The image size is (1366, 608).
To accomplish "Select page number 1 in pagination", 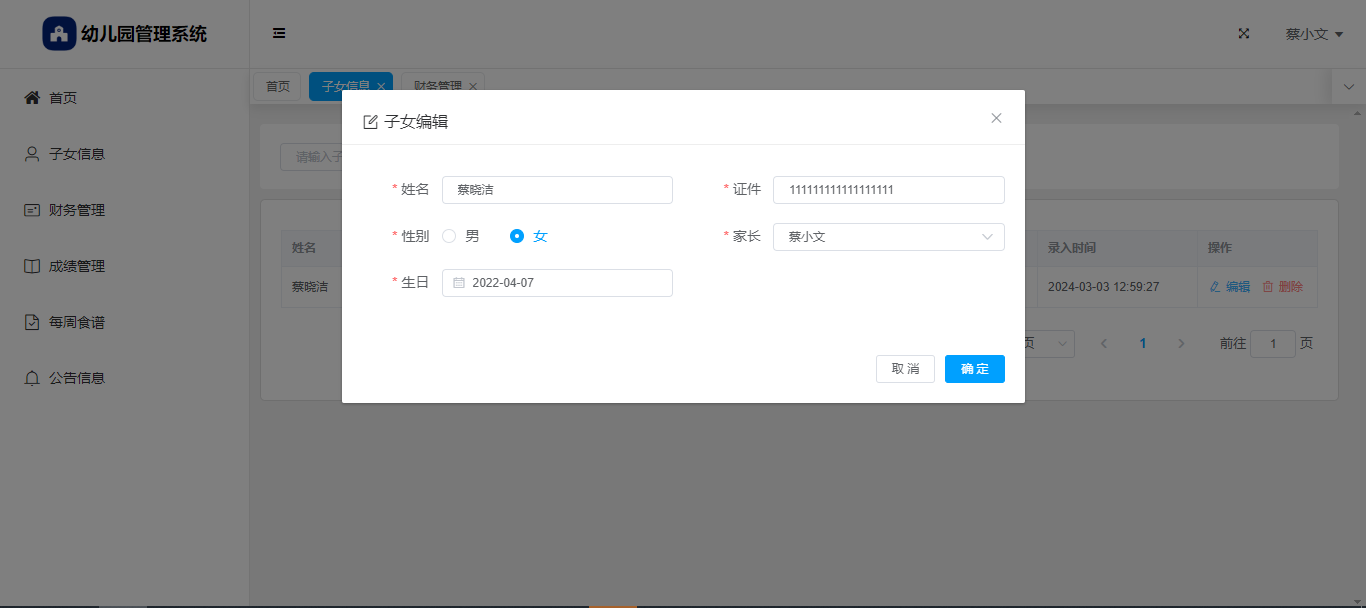I will pos(1143,343).
